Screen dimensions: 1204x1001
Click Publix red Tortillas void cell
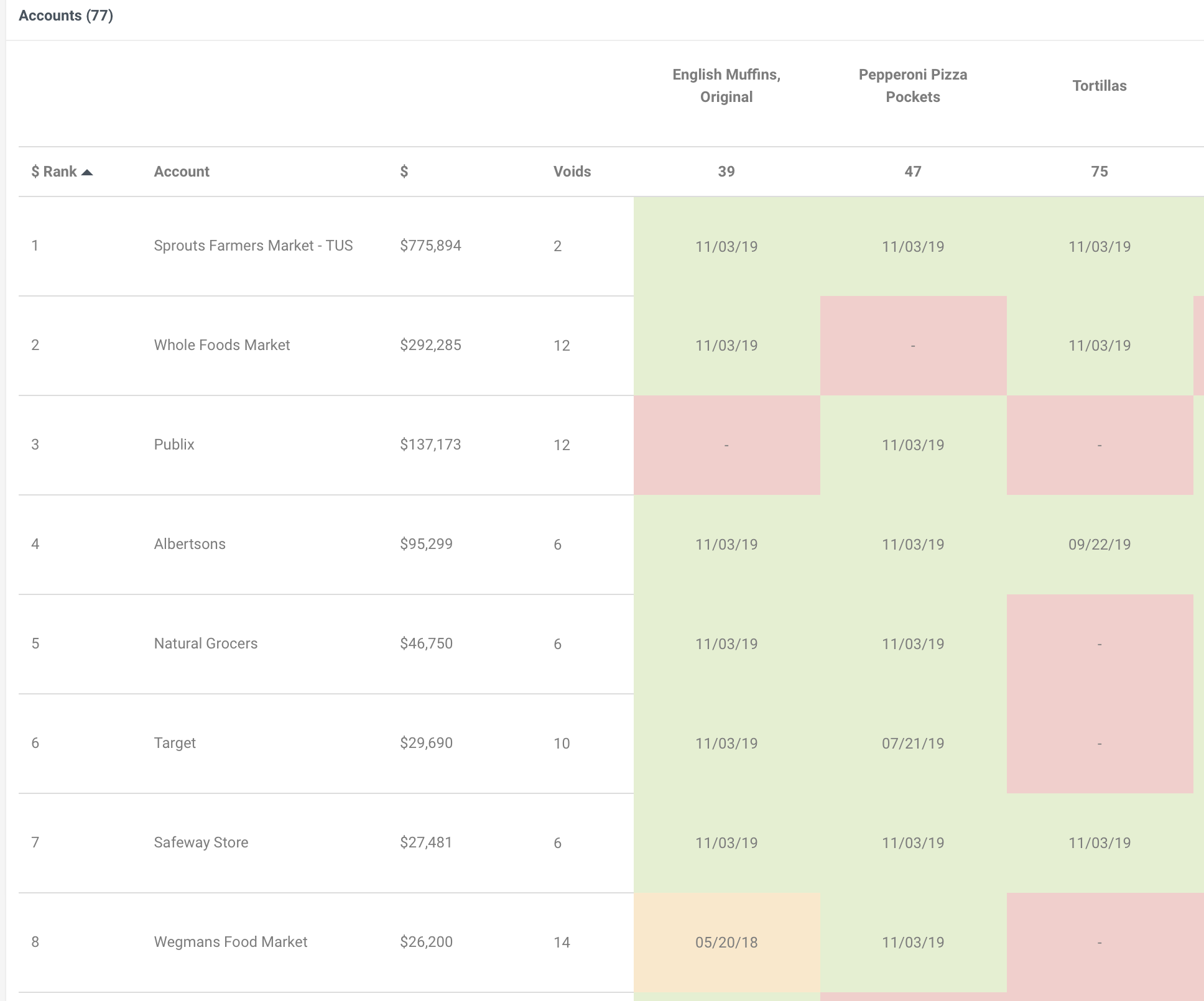coord(1100,445)
